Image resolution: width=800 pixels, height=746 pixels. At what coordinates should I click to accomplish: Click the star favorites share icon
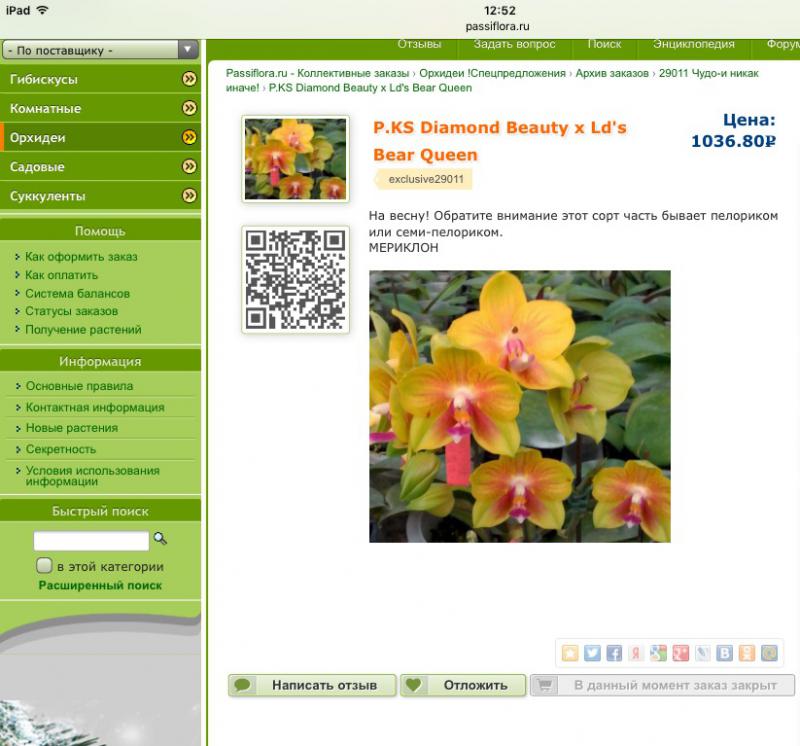(x=570, y=653)
